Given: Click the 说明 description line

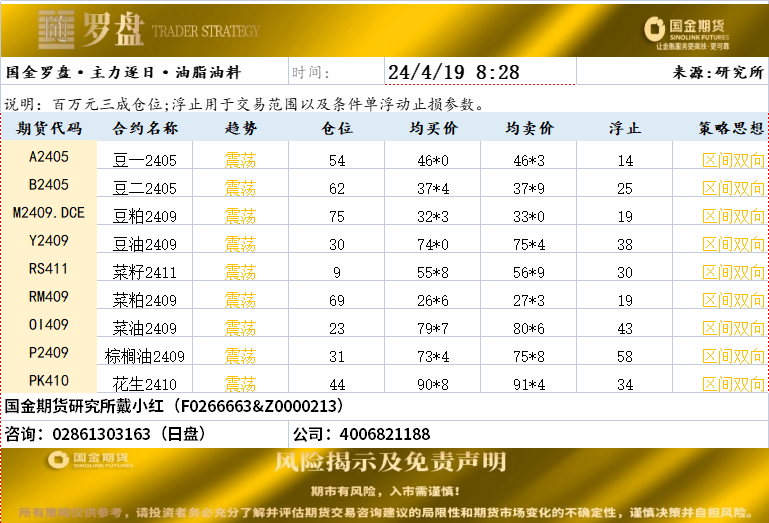Looking at the screenshot, I should click(x=245, y=104).
